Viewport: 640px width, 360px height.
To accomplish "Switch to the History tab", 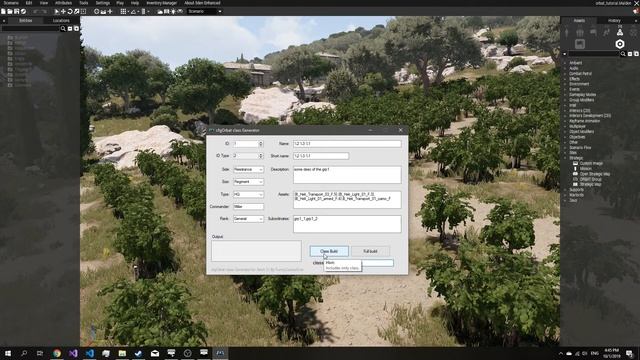I will (614, 20).
